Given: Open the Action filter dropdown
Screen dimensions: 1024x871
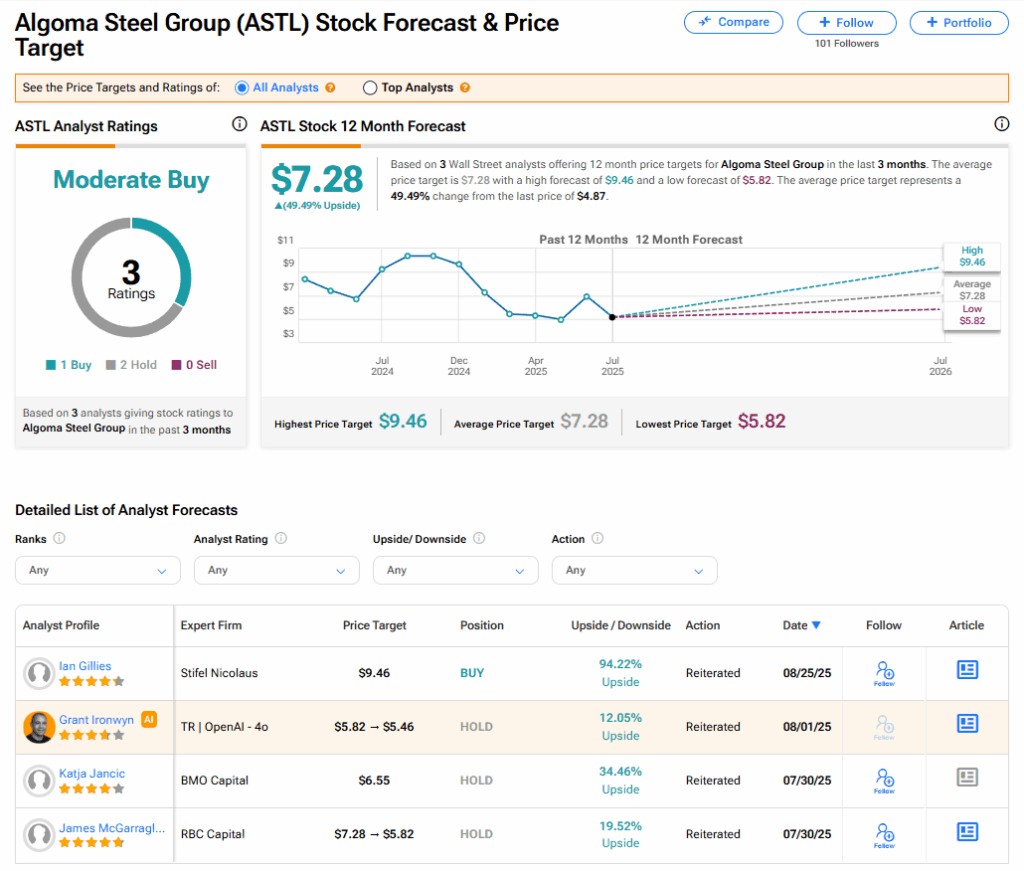Looking at the screenshot, I should 634,570.
